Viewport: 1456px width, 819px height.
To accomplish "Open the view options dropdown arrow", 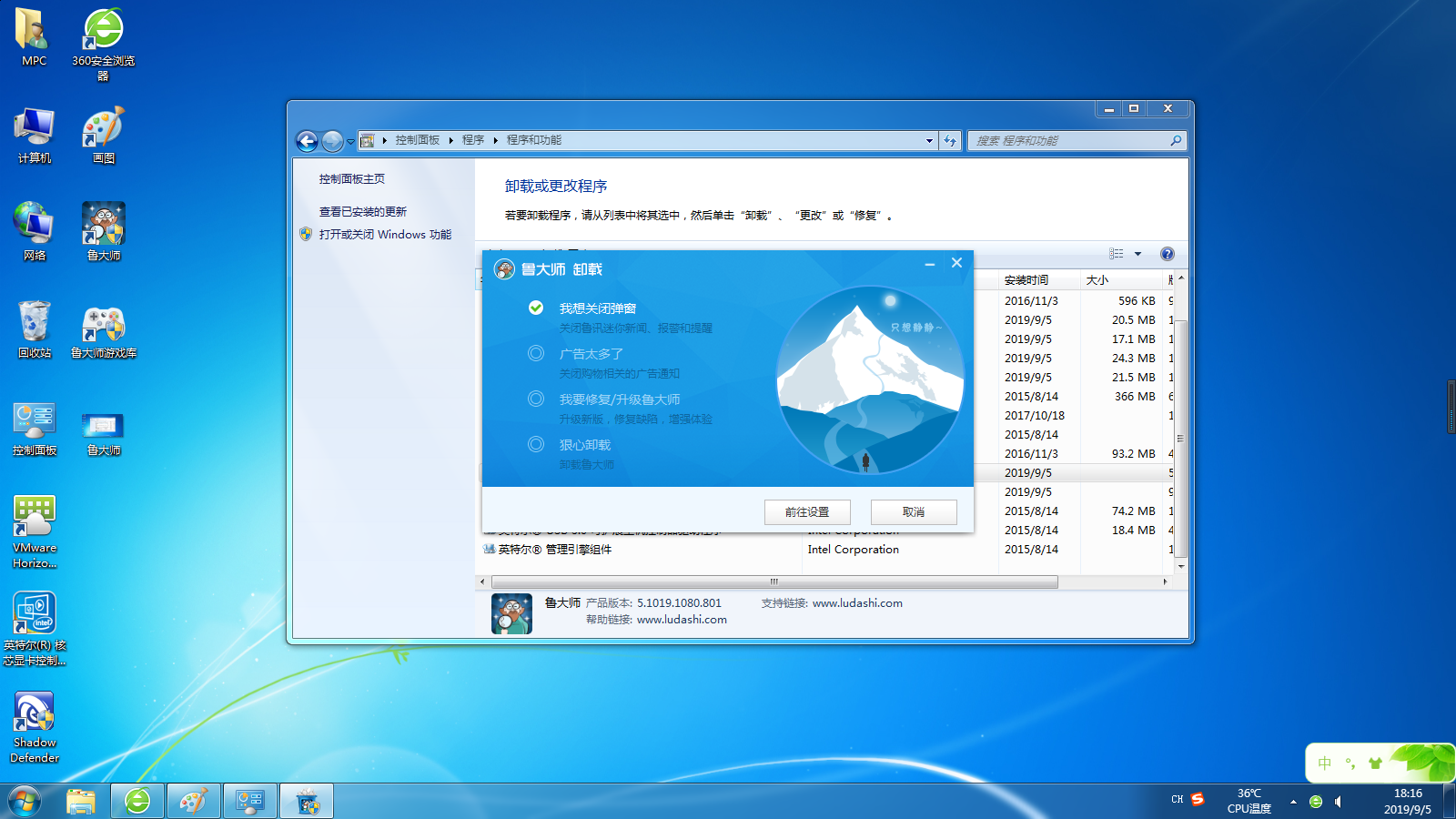I will [x=1137, y=254].
